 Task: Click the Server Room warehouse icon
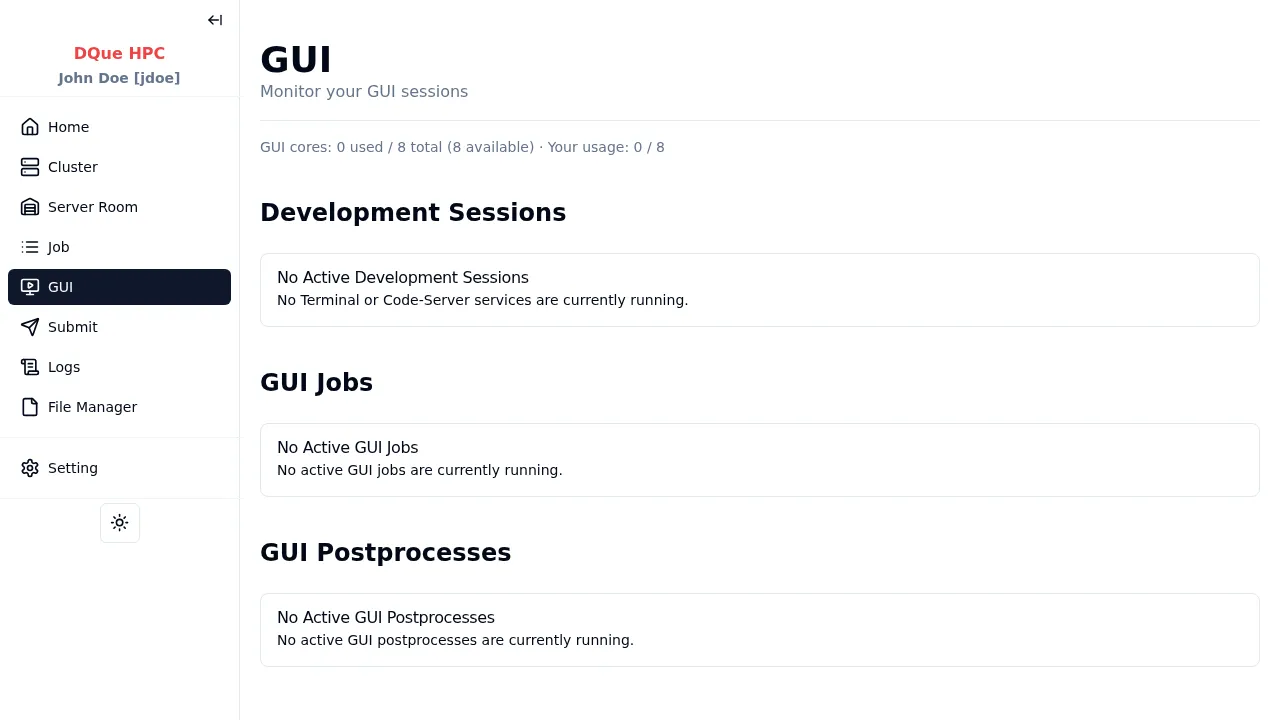pos(30,207)
